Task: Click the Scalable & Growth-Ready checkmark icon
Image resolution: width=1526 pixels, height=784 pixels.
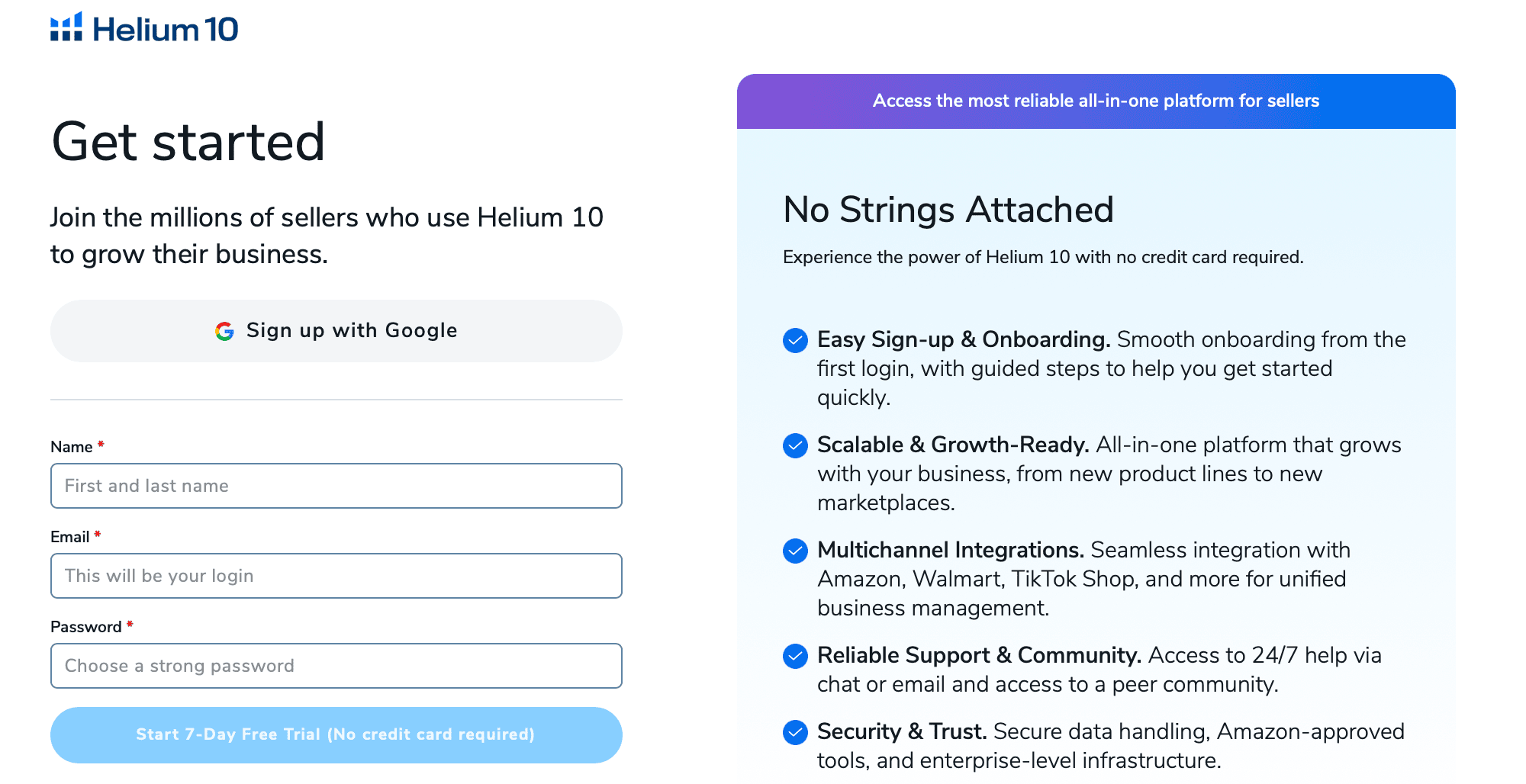Action: point(795,445)
